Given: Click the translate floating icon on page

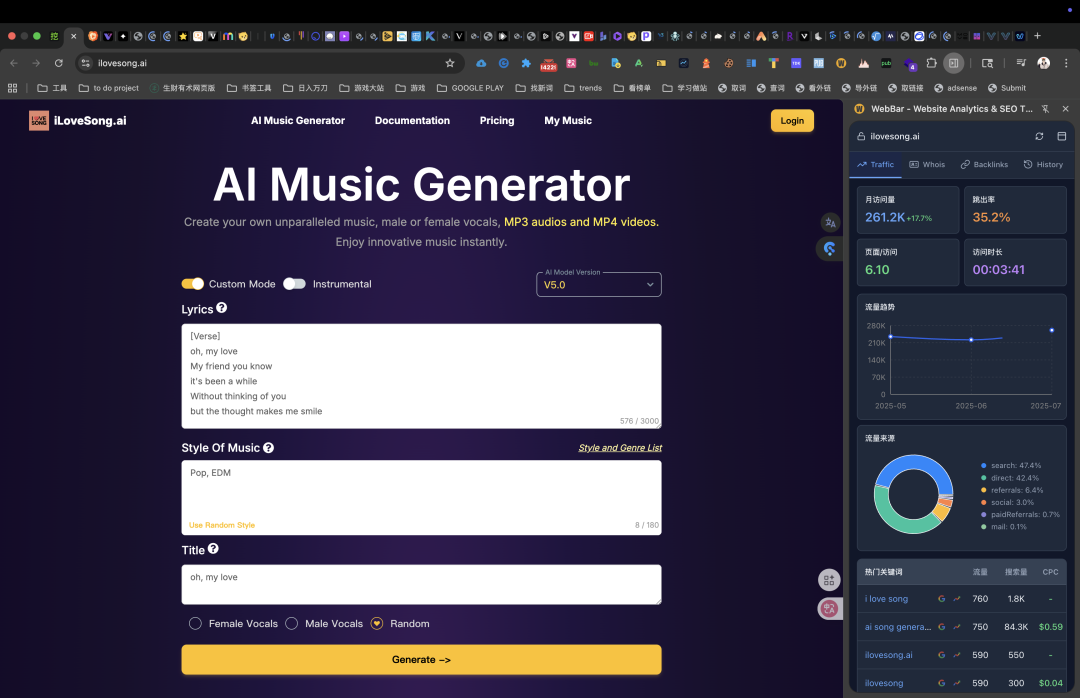Looking at the screenshot, I should tap(831, 223).
